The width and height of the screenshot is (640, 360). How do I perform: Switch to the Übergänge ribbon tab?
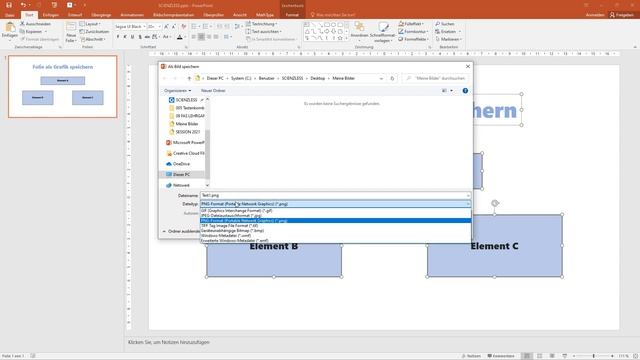[101, 15]
